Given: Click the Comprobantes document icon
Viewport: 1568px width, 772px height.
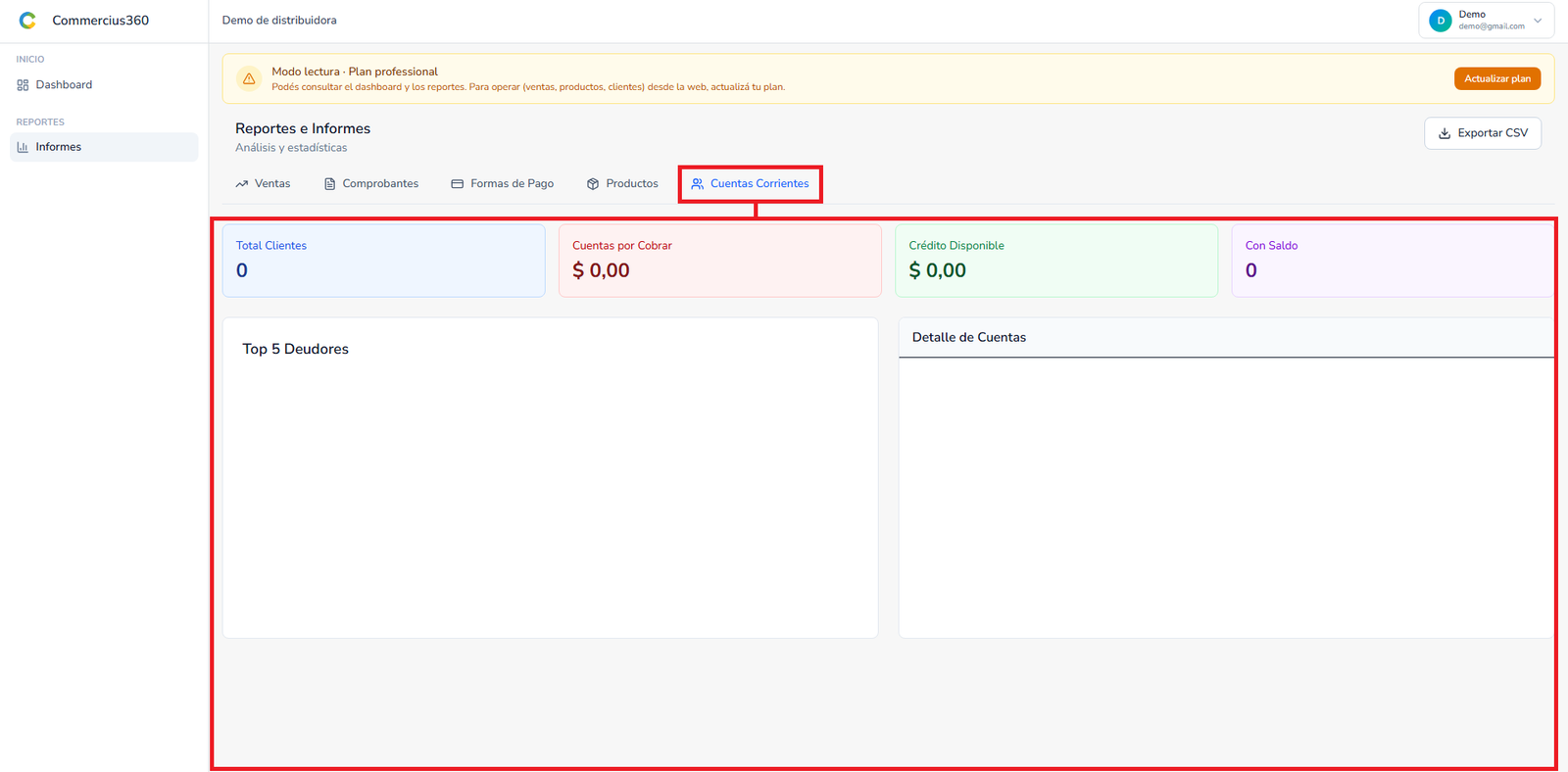Looking at the screenshot, I should (330, 184).
